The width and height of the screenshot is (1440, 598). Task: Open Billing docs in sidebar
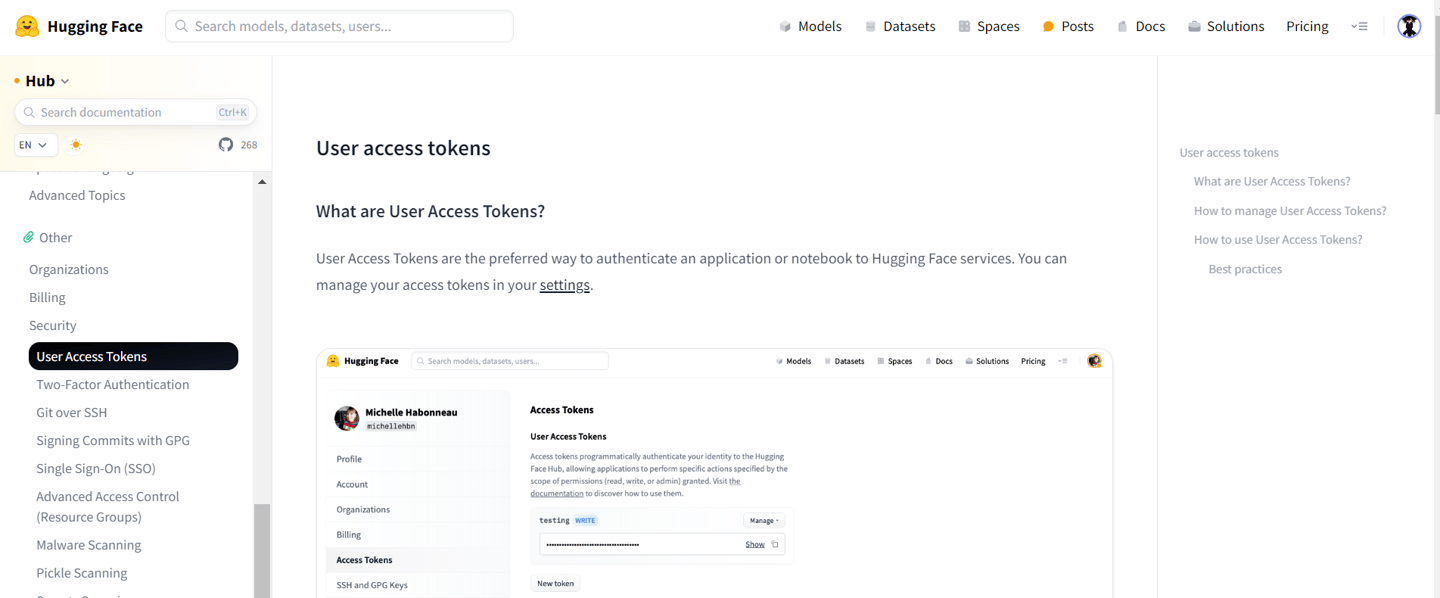(47, 297)
